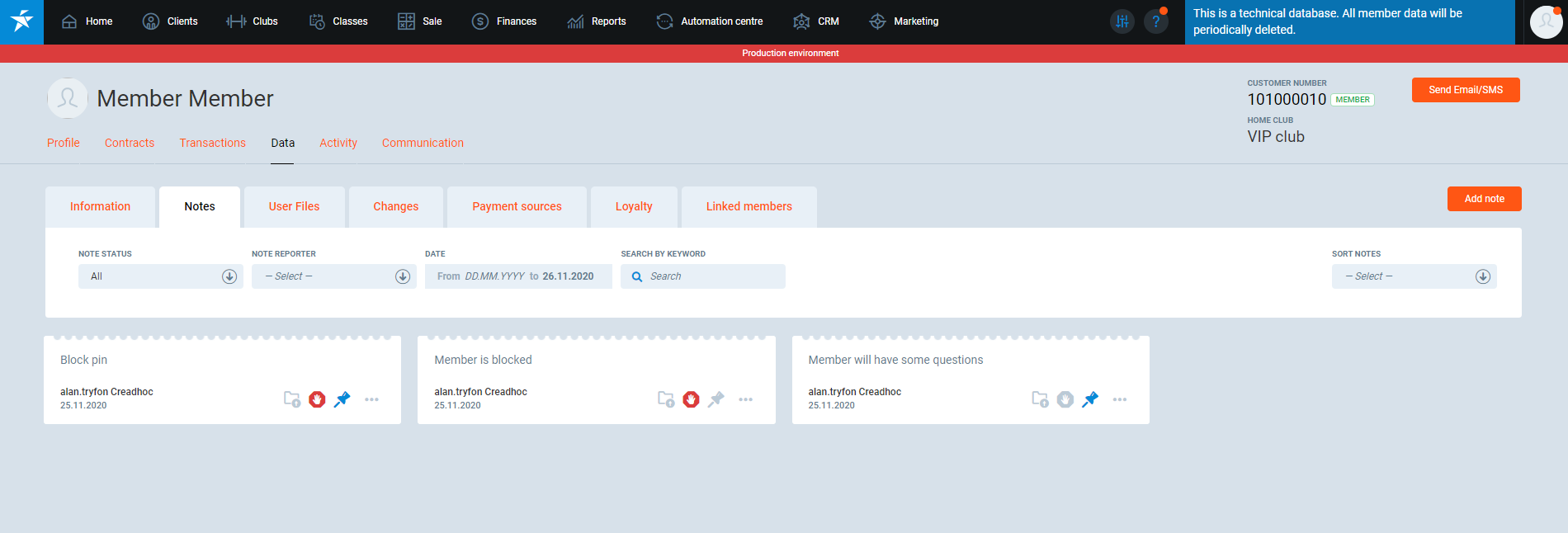Click folder icon on Member is blocked note

666,399
